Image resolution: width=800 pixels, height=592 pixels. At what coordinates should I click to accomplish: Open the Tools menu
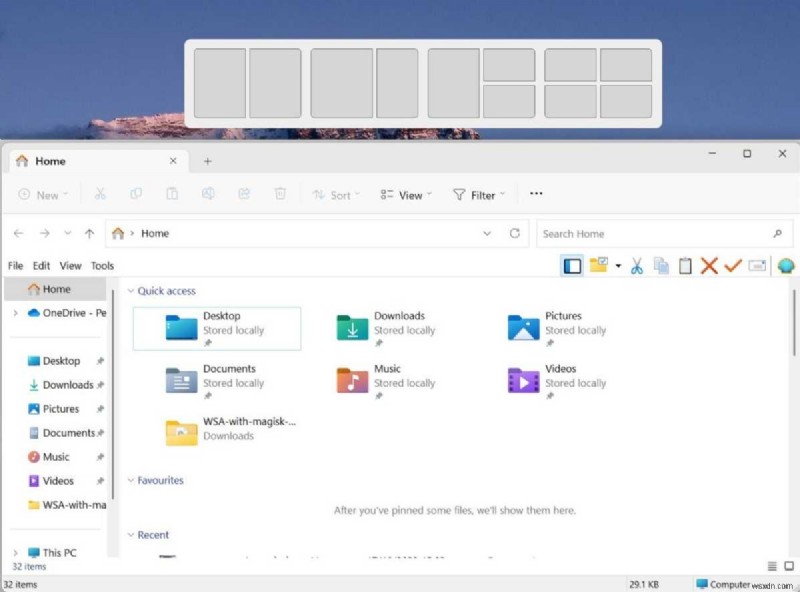(101, 265)
